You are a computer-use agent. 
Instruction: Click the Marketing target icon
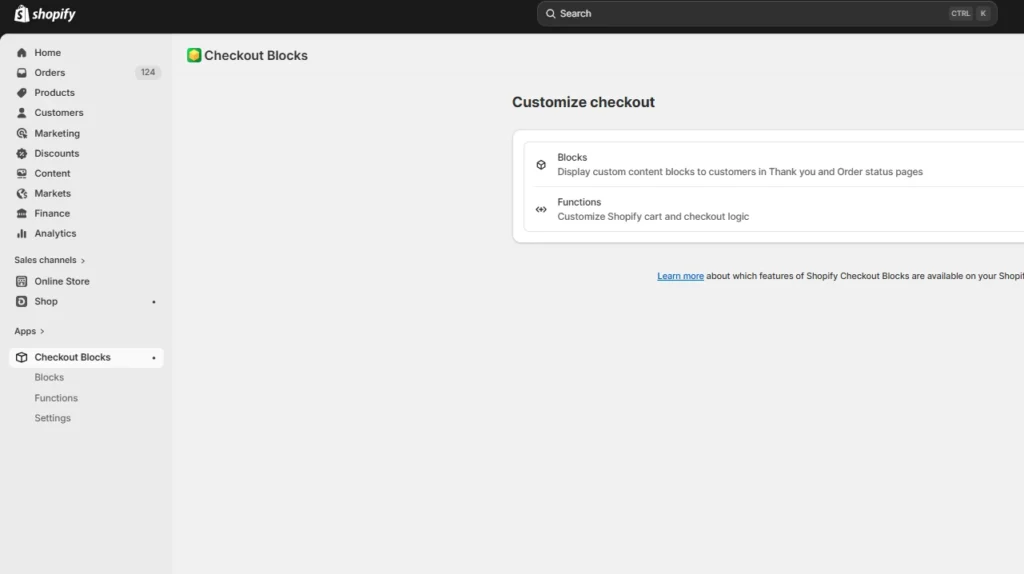point(22,133)
